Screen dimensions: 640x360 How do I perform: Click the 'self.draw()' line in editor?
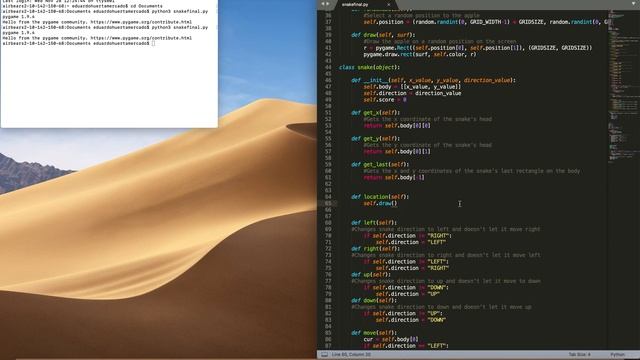(x=380, y=203)
